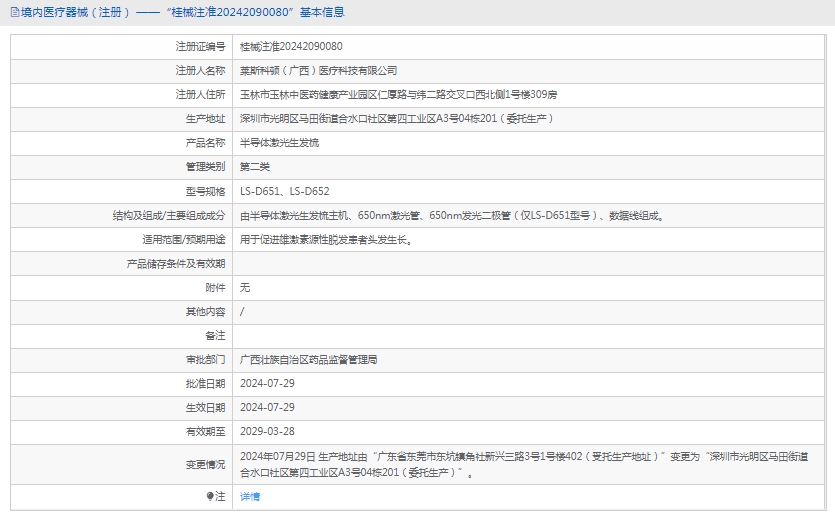Click the 生产地址 Shenzhen address value
The image size is (835, 518).
pos(396,118)
